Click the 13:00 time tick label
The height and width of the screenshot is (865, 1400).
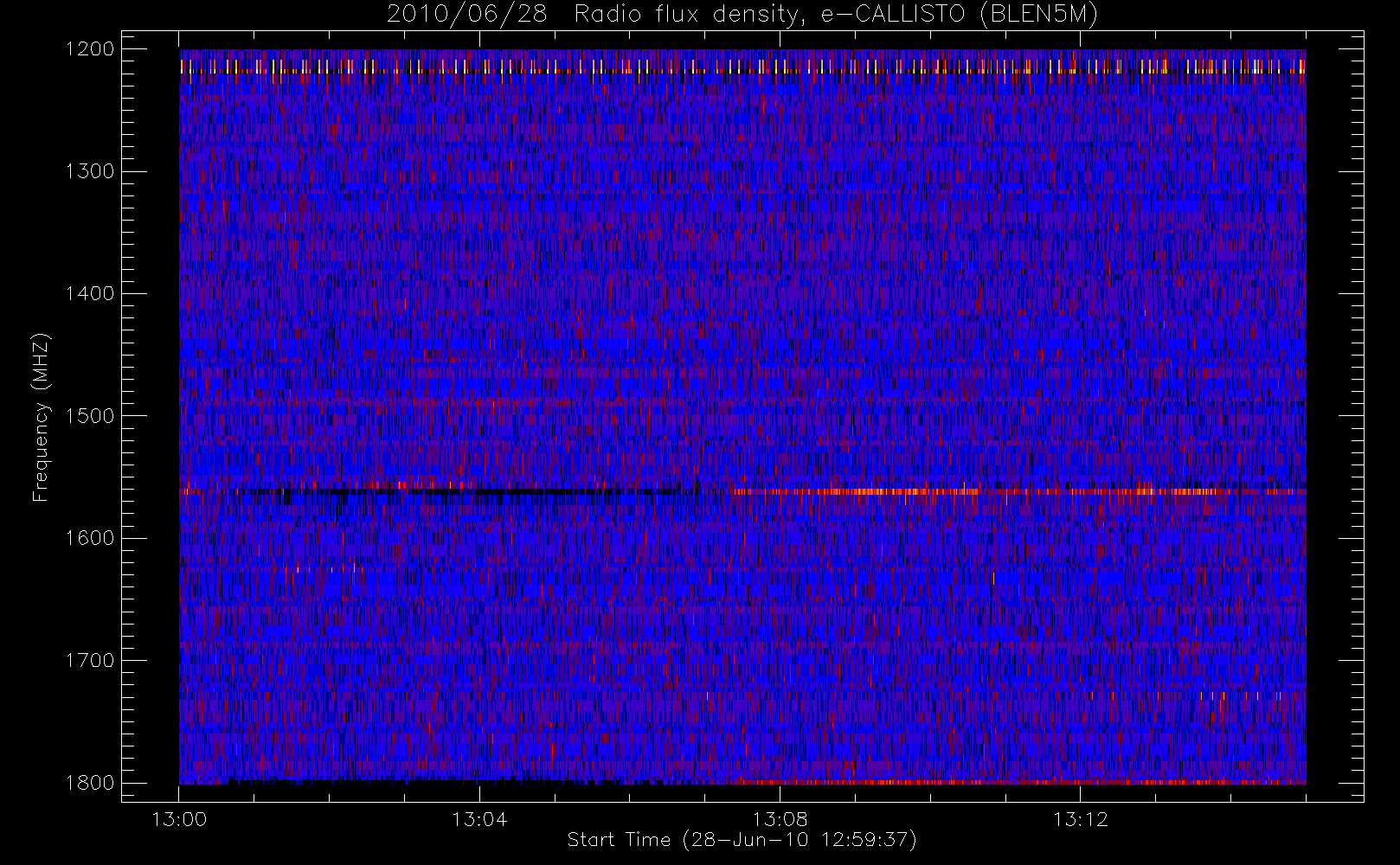pos(179,819)
